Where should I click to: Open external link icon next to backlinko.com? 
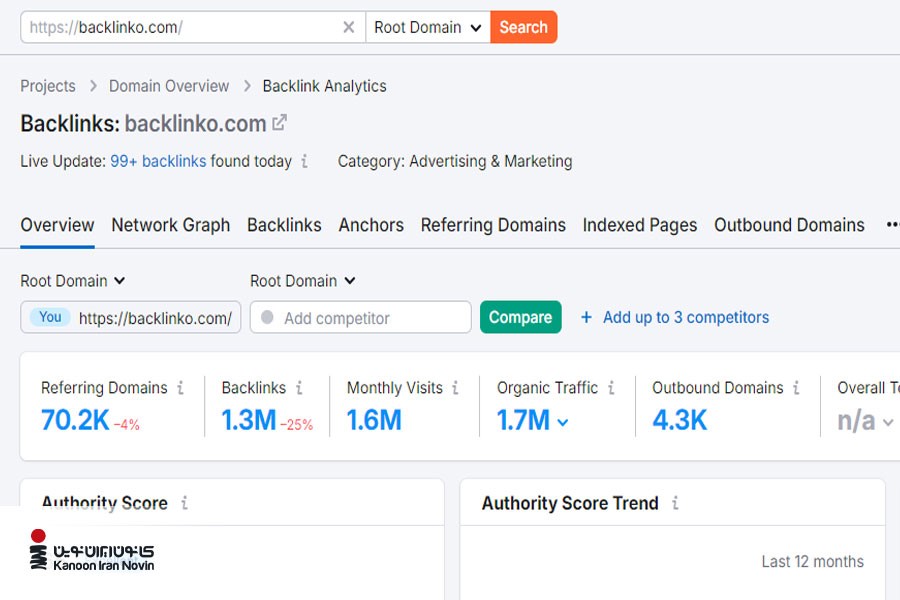click(280, 123)
